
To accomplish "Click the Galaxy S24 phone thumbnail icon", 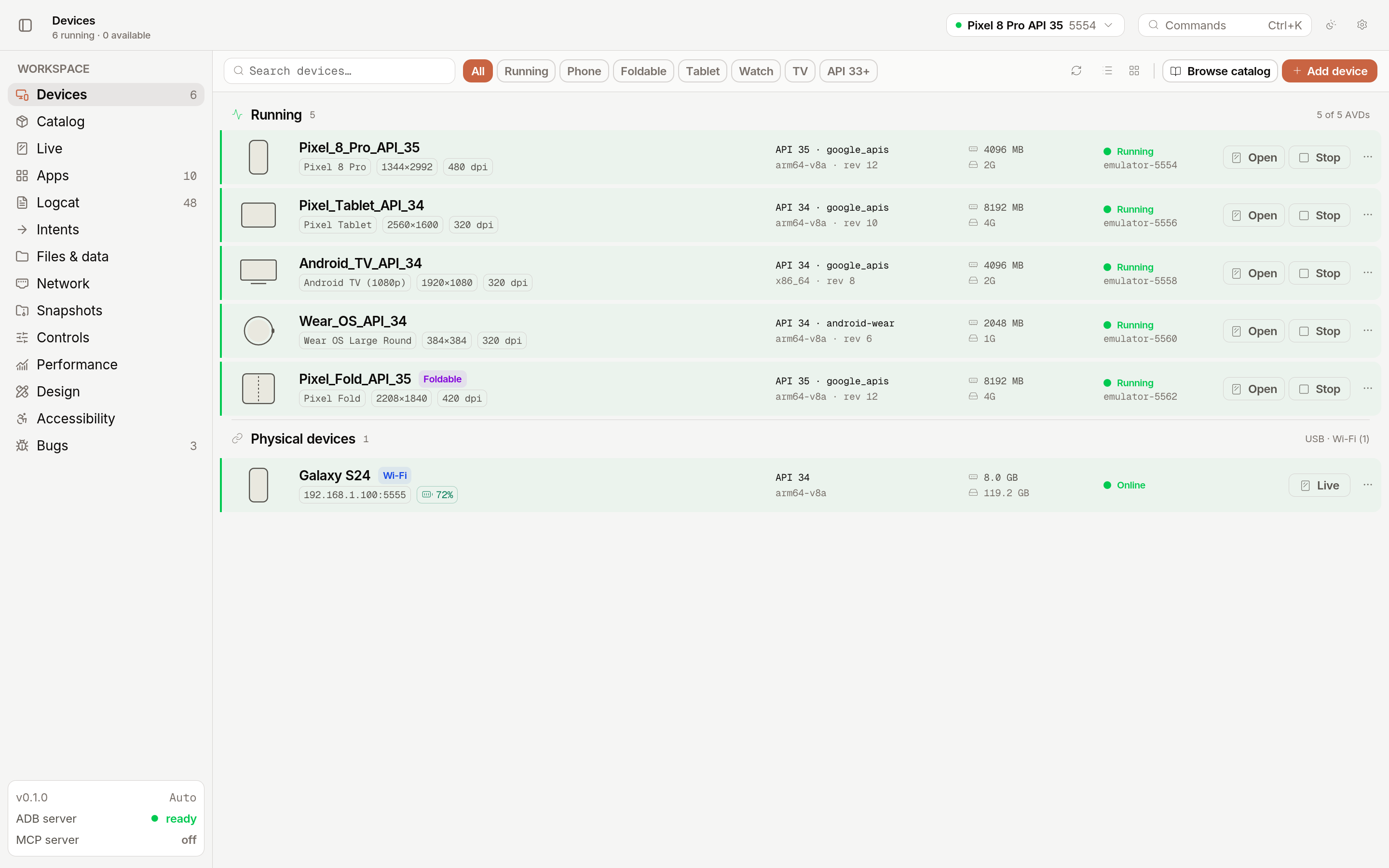I will click(x=259, y=485).
